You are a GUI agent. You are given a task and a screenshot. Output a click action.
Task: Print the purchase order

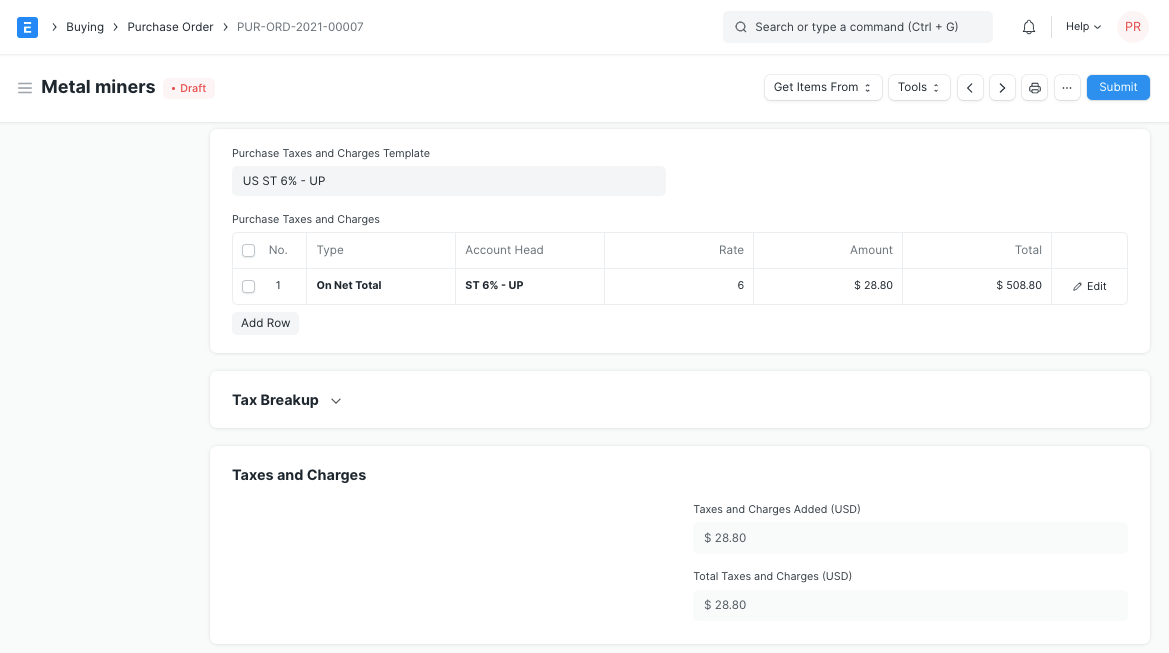pos(1034,87)
